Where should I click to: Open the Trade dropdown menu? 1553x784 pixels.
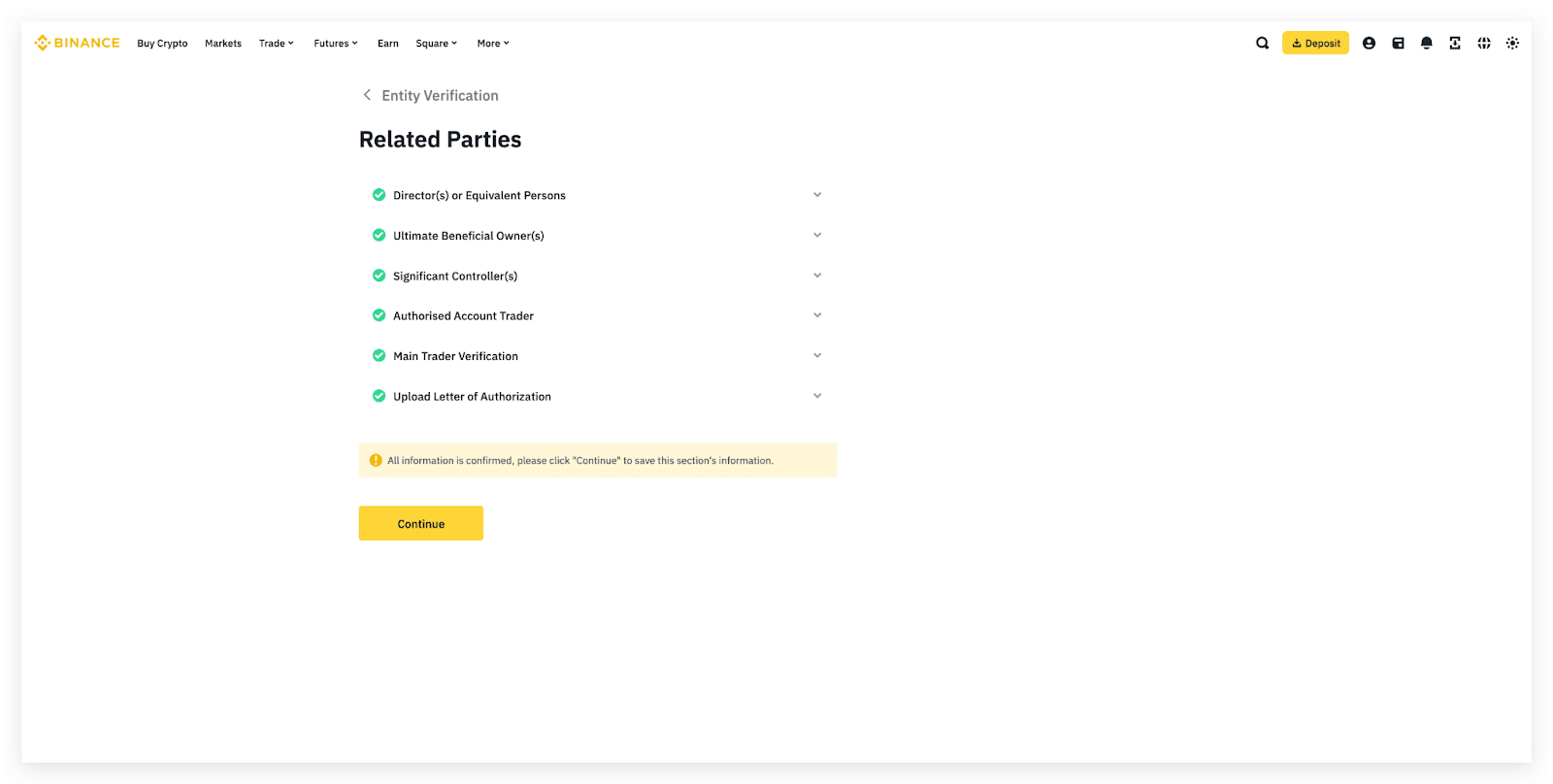point(276,44)
